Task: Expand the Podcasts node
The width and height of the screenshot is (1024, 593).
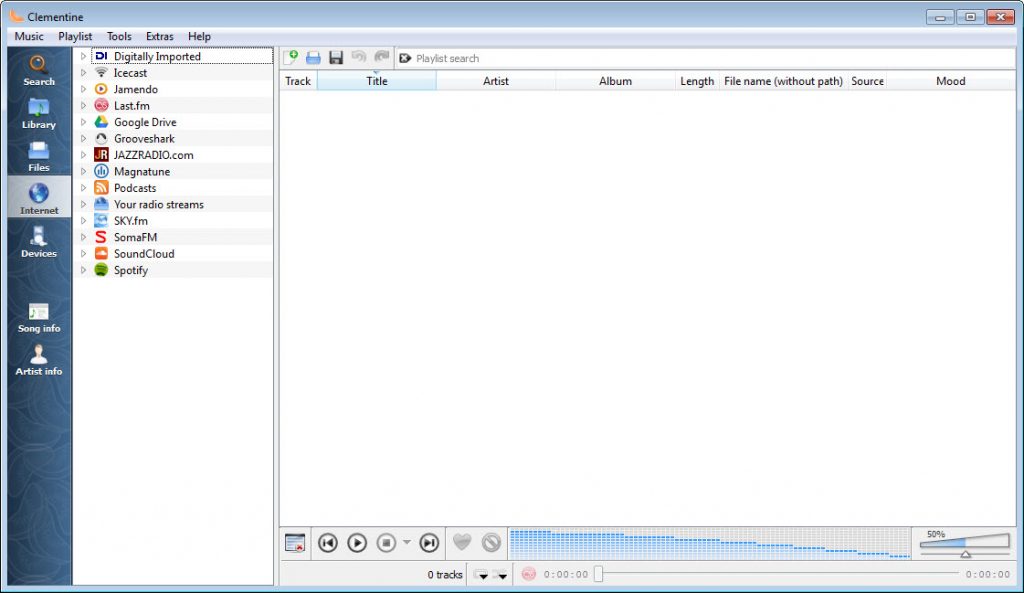Action: tap(83, 187)
